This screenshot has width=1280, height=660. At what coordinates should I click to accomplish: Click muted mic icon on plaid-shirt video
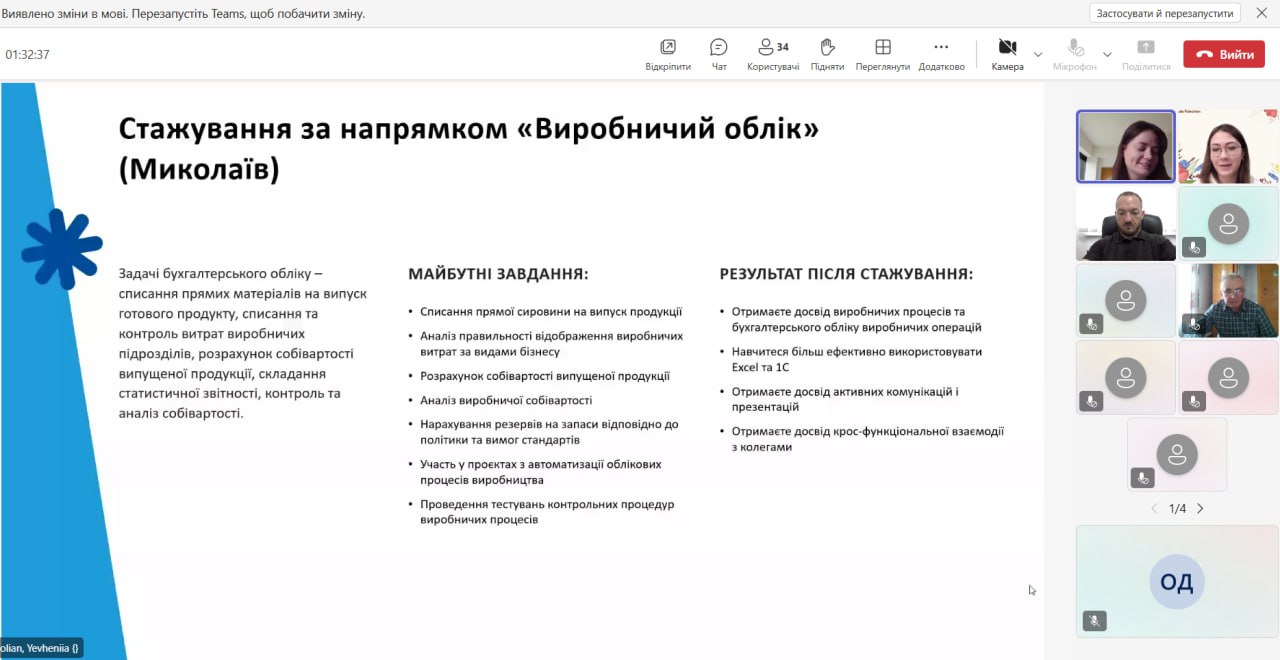pos(1192,324)
